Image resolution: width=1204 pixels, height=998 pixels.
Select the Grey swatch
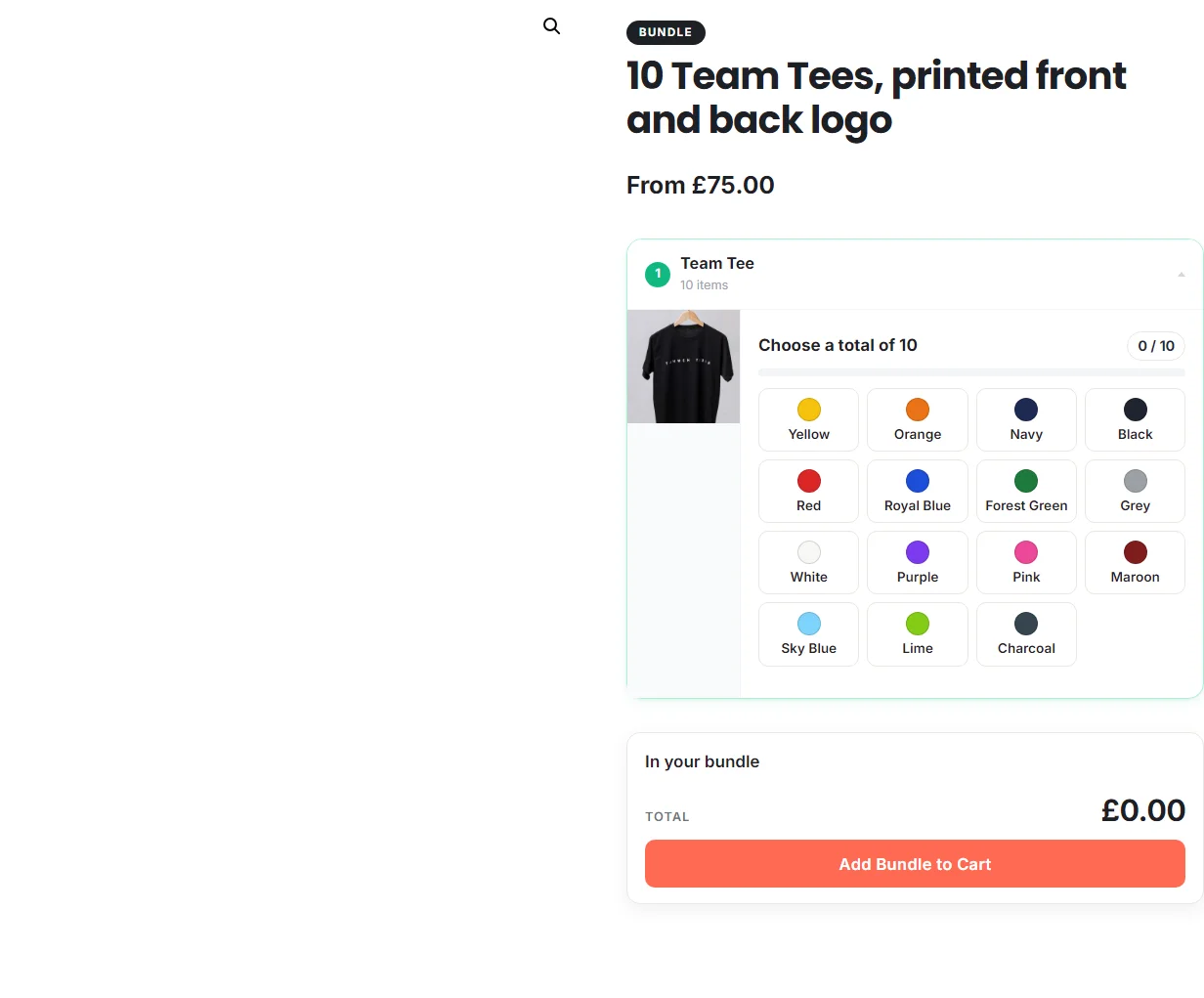pyautogui.click(x=1135, y=492)
